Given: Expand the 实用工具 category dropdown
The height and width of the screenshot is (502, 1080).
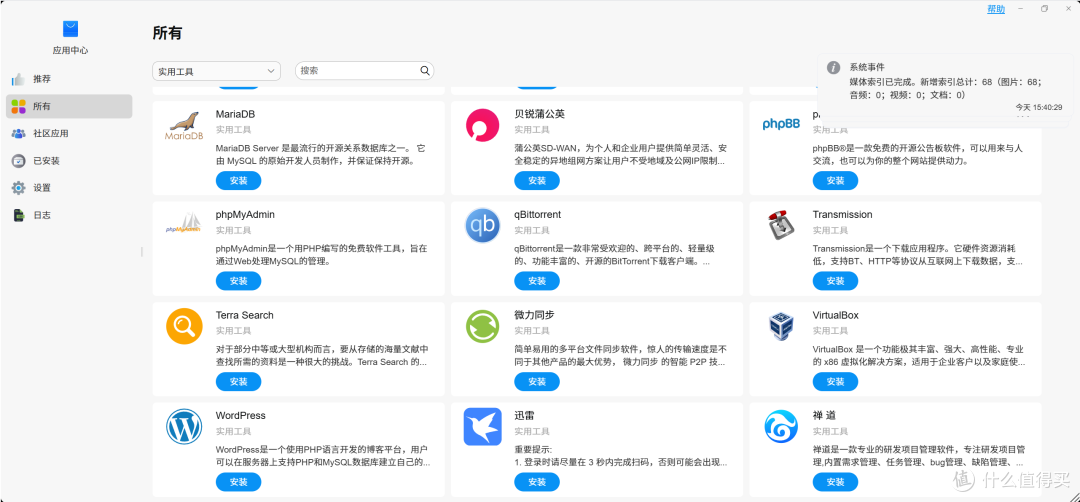Looking at the screenshot, I should 216,71.
